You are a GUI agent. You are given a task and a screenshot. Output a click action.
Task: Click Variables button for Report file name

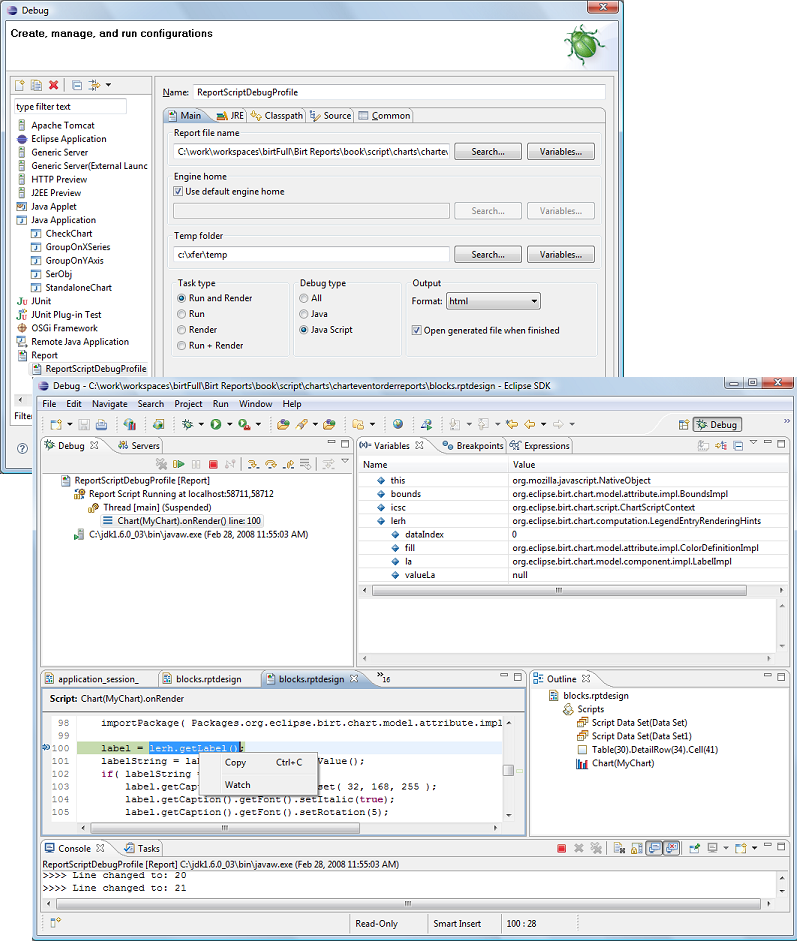tap(560, 152)
